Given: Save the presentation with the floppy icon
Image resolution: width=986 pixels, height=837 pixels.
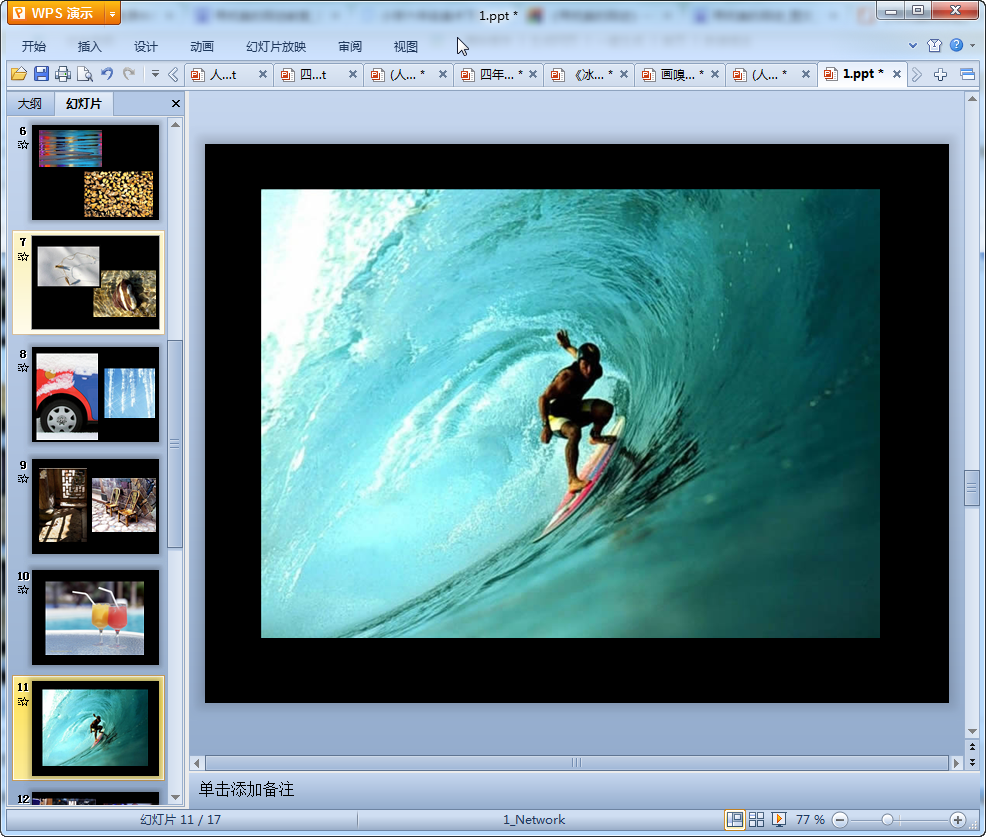Looking at the screenshot, I should (x=42, y=74).
